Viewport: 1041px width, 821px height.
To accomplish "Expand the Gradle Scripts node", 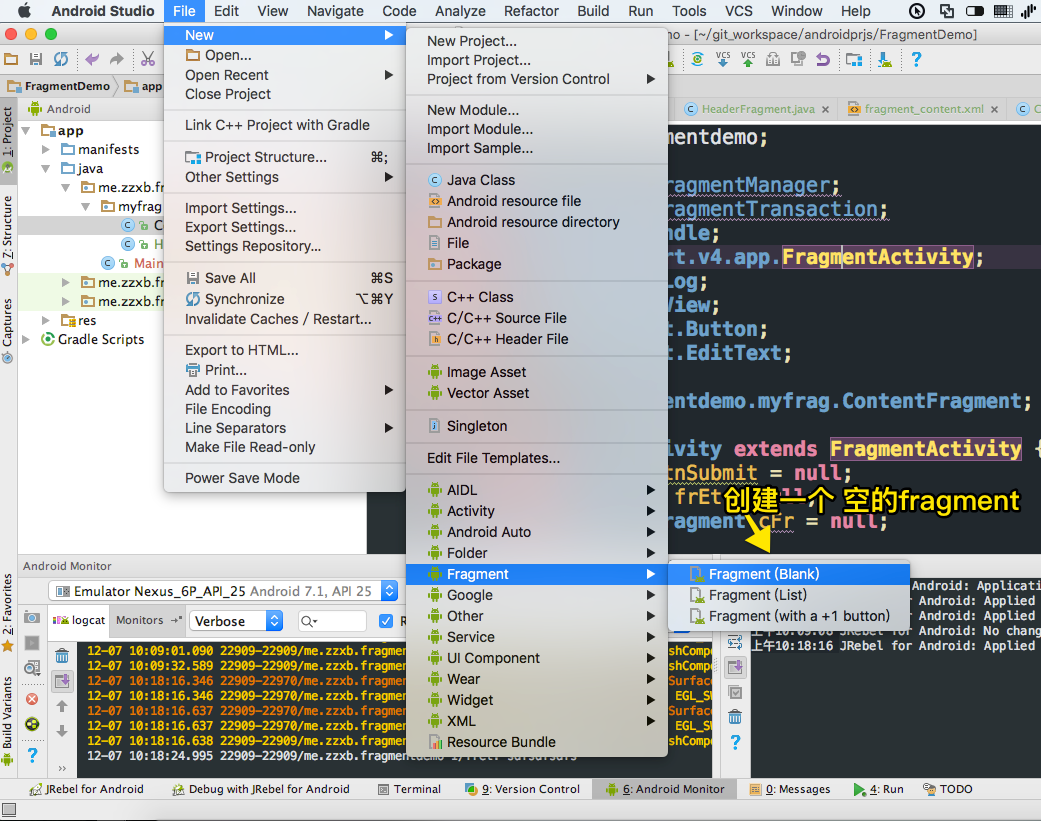I will pos(26,339).
